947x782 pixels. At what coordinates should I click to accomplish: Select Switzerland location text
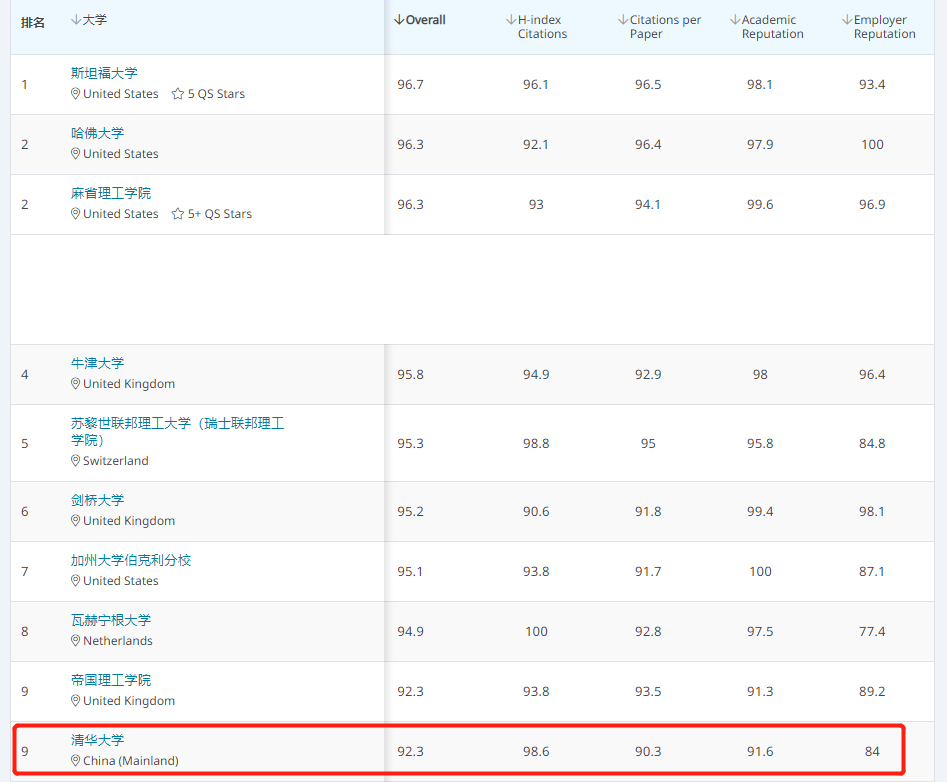(x=115, y=461)
